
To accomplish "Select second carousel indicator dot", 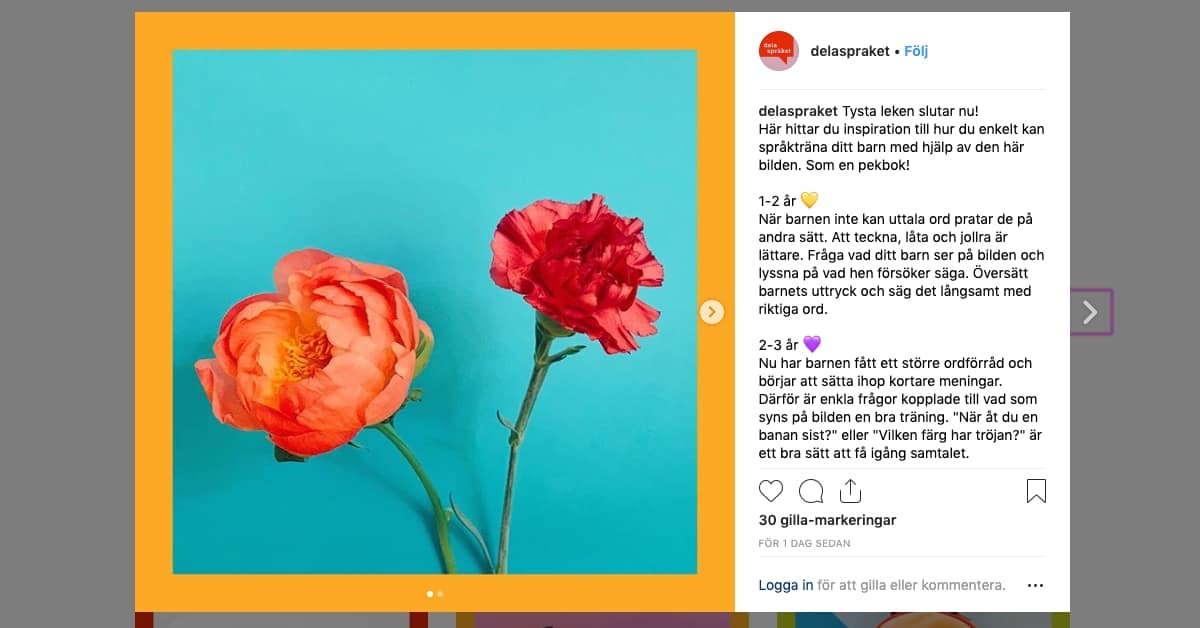I will (x=440, y=593).
